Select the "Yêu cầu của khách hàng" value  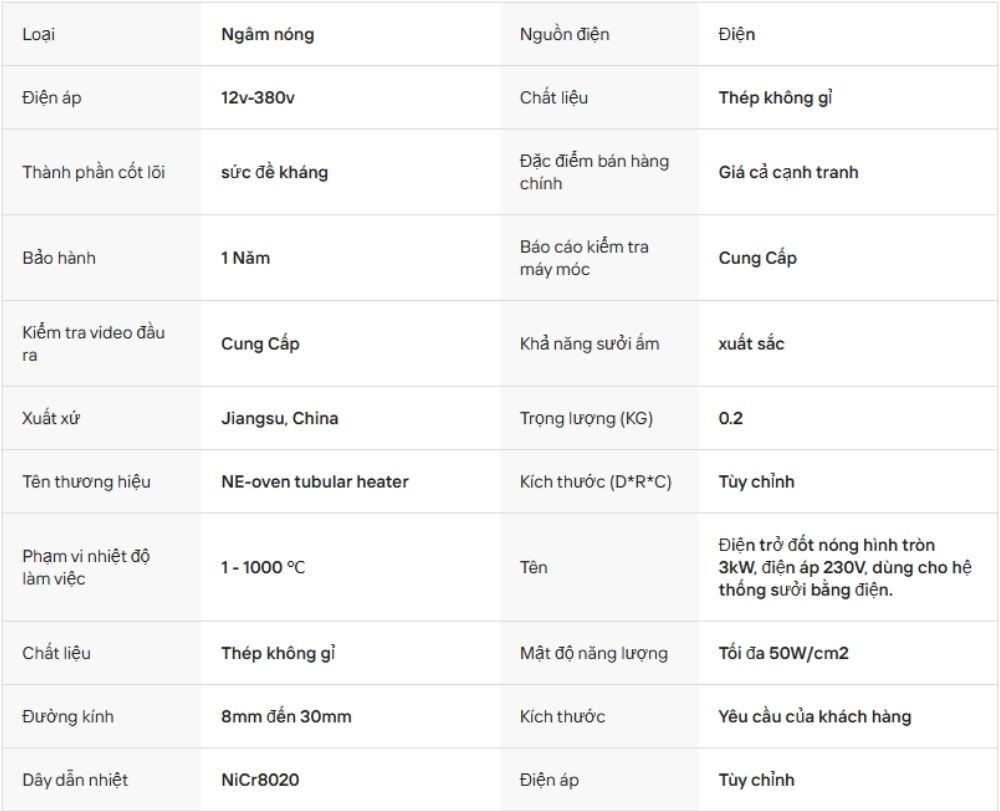click(x=814, y=717)
